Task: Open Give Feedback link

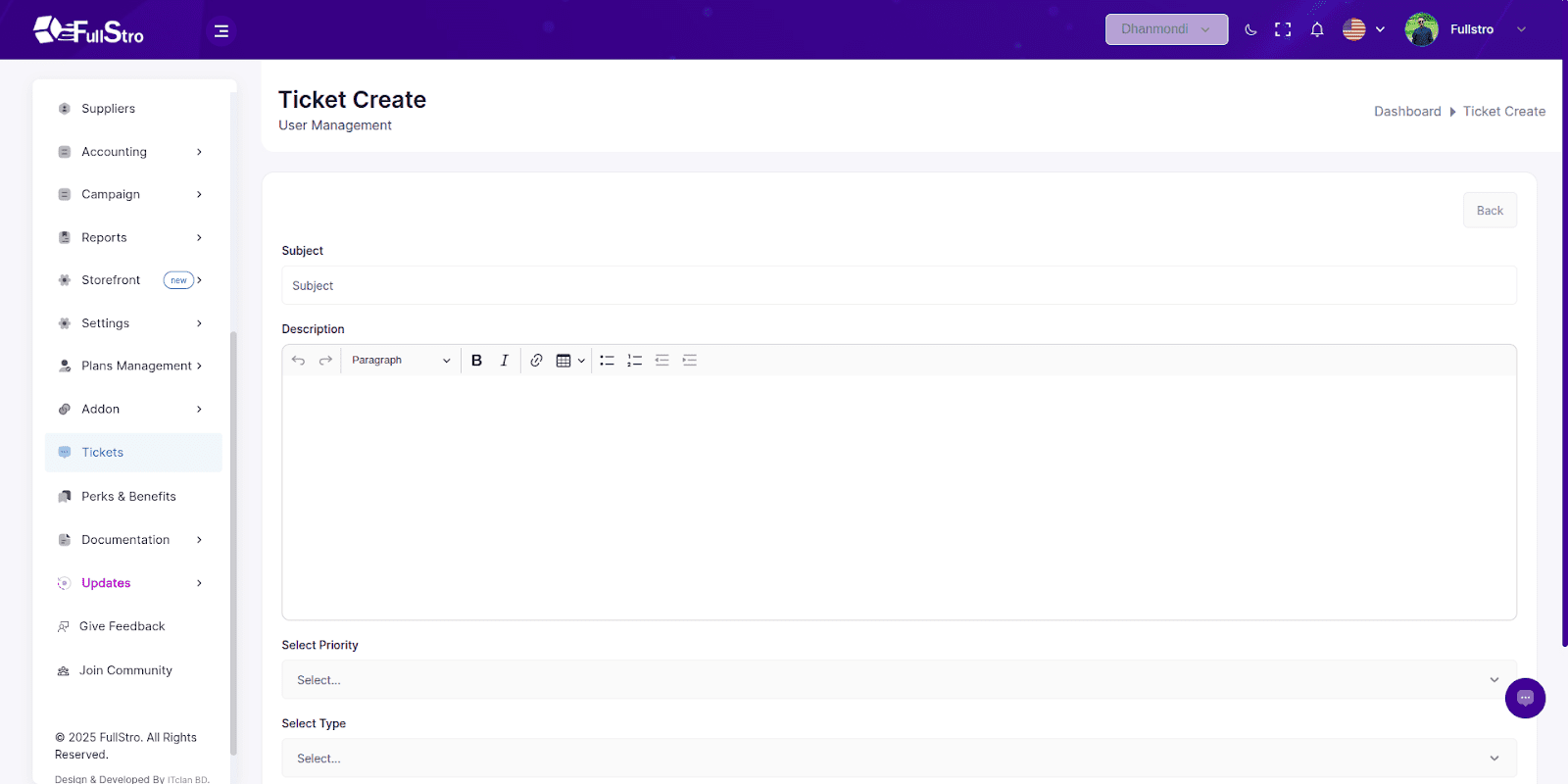Action: click(122, 626)
